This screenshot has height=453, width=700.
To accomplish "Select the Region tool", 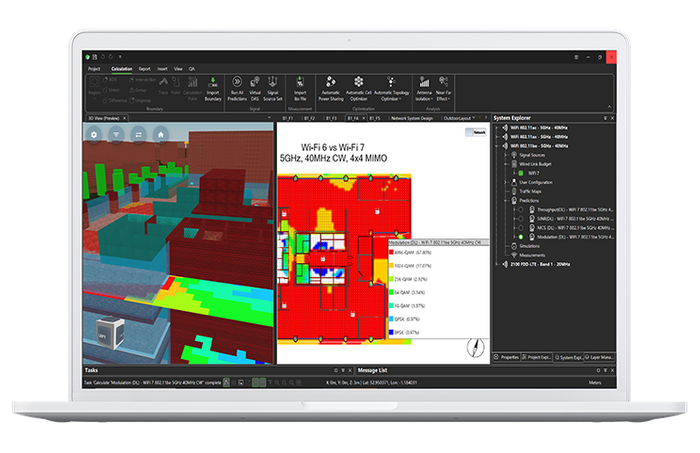I will click(94, 85).
